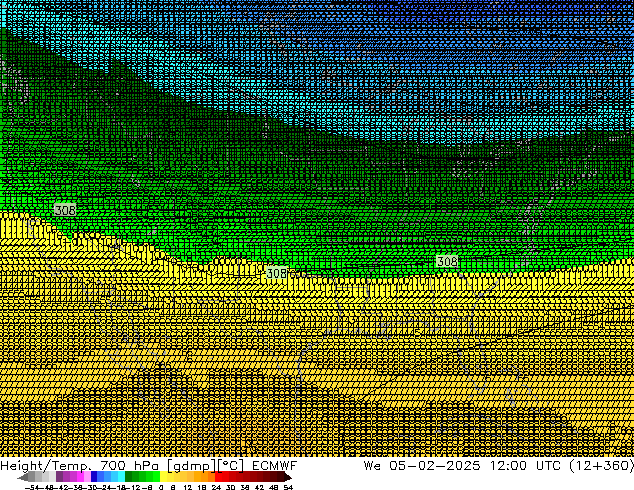
Task: Click the 308 contour label nearest ECMWF text
Action: 277,273
